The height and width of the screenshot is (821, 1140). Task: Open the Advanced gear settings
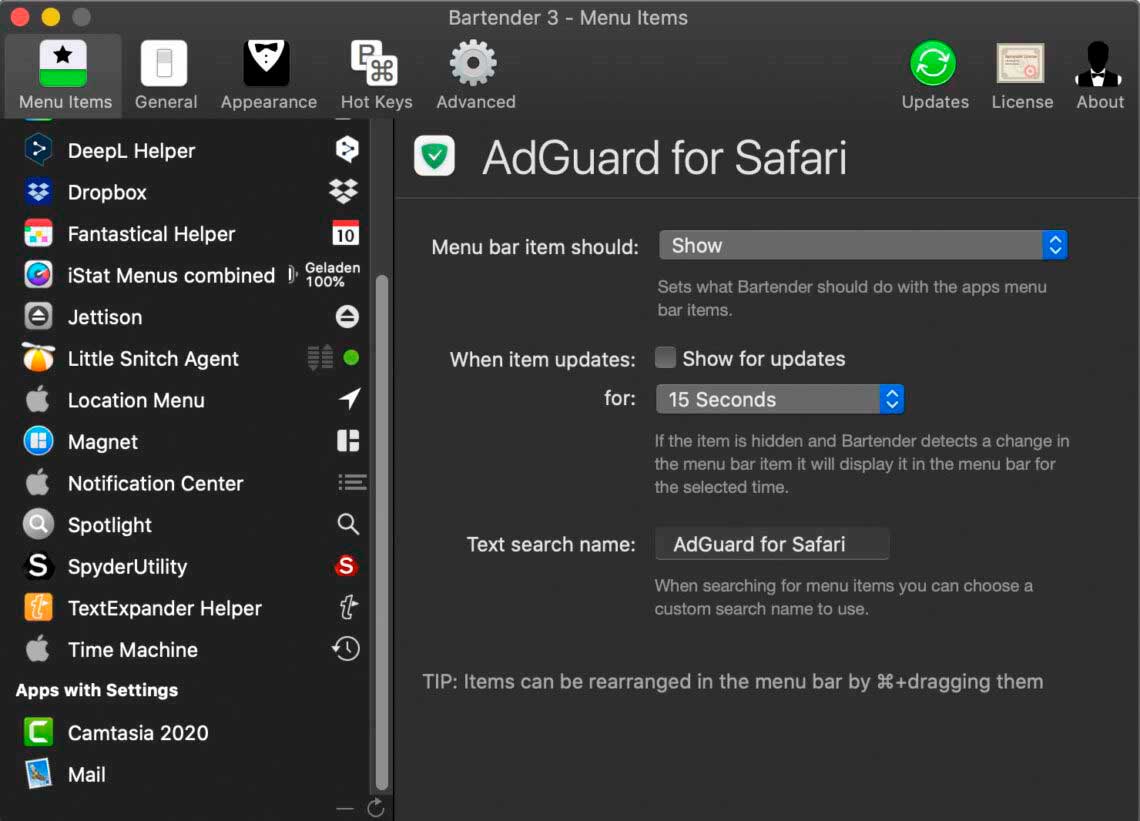click(475, 66)
